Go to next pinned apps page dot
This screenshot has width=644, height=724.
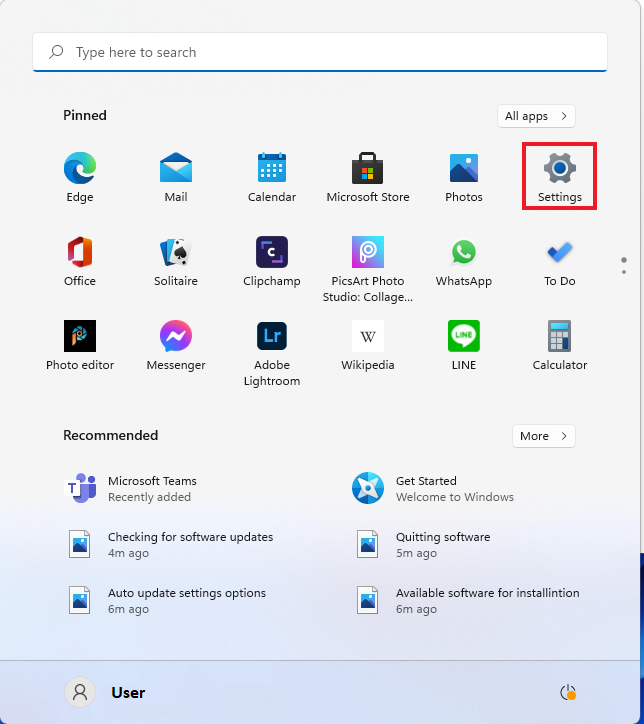coord(624,271)
